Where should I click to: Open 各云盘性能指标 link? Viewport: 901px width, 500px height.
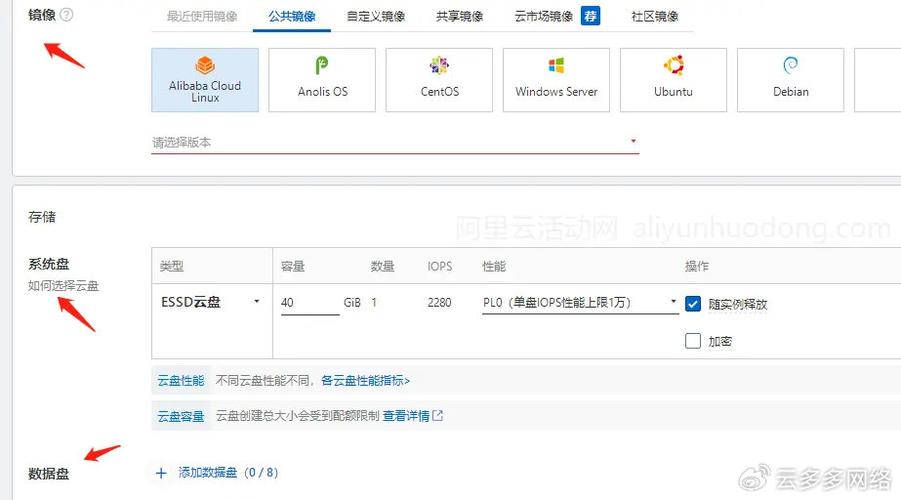(365, 380)
